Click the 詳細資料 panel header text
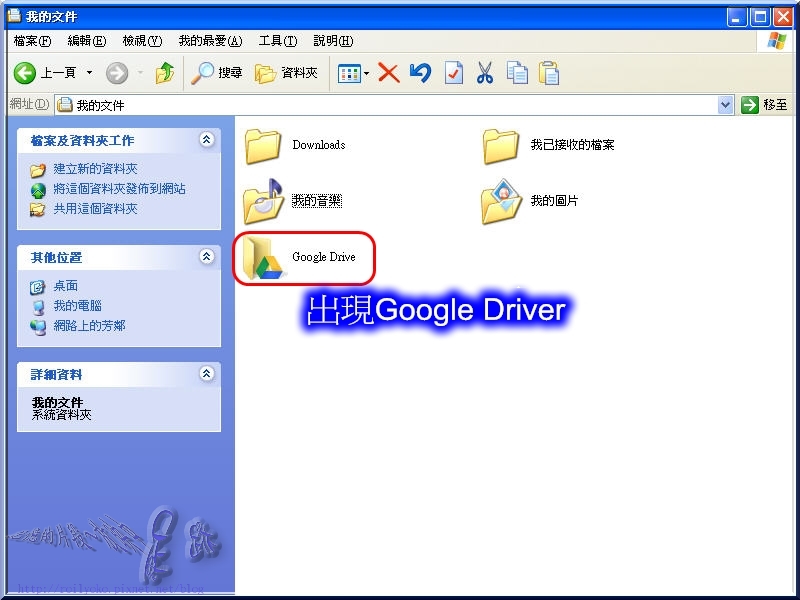 click(56, 374)
